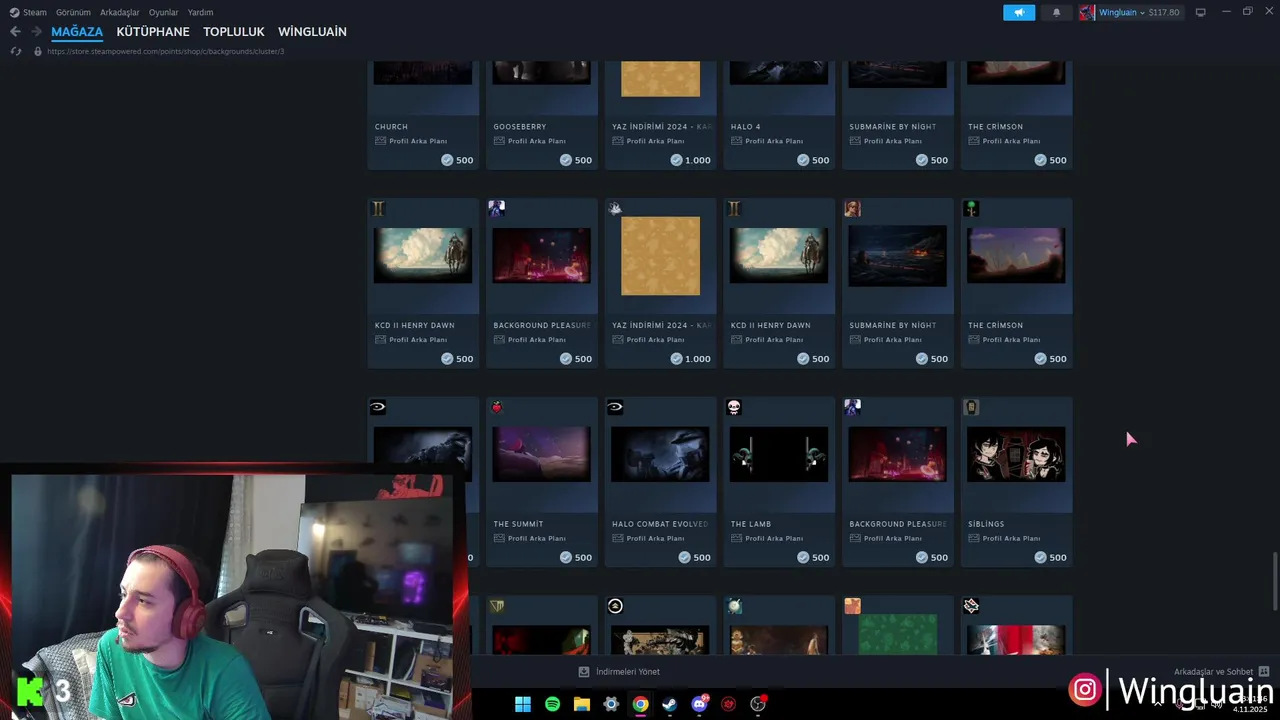Viewport: 1280px width, 720px height.
Task: Click the Arkadaşlar ve Sohbet friends icon
Action: [x=1264, y=672]
